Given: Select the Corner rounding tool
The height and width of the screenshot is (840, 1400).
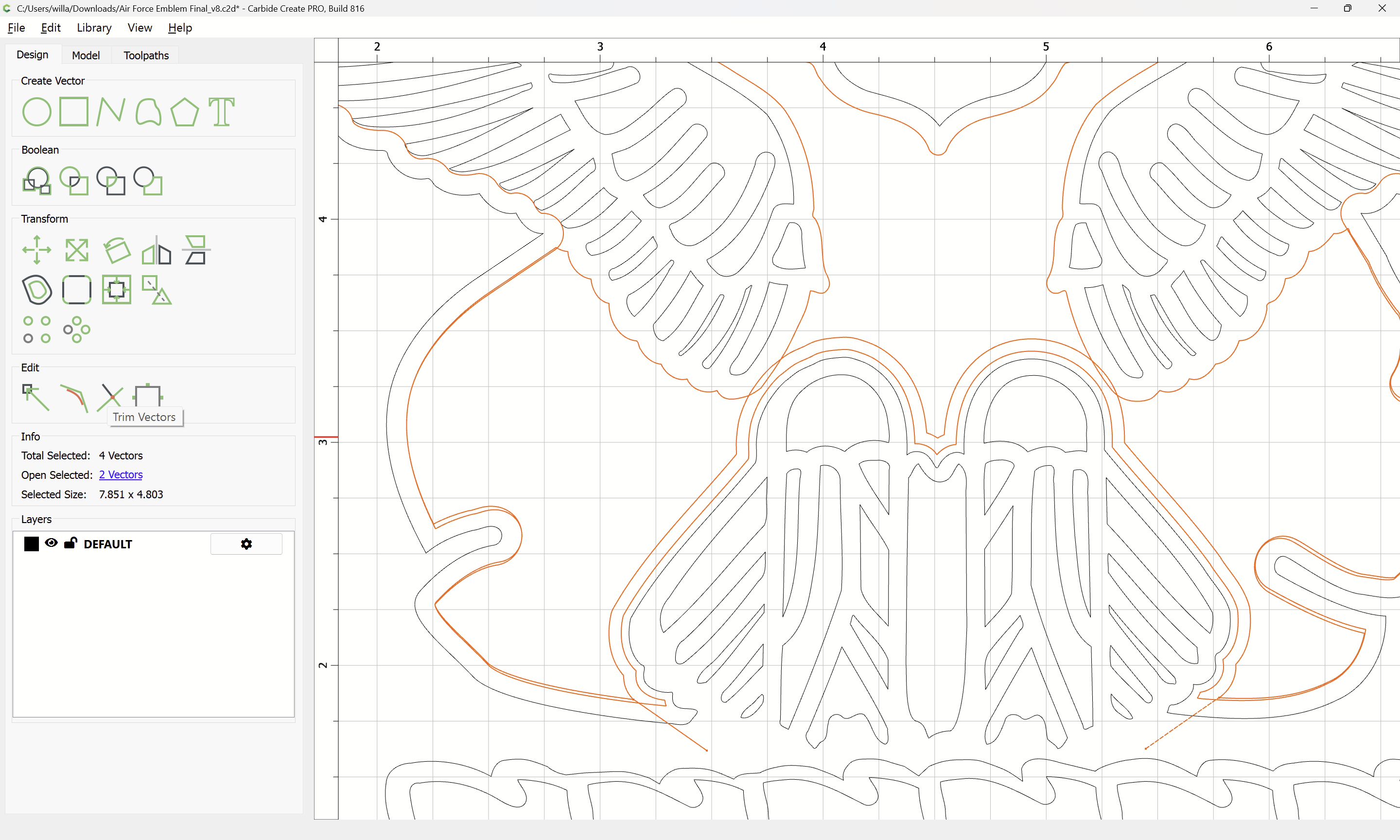Looking at the screenshot, I should pyautogui.click(x=76, y=289).
